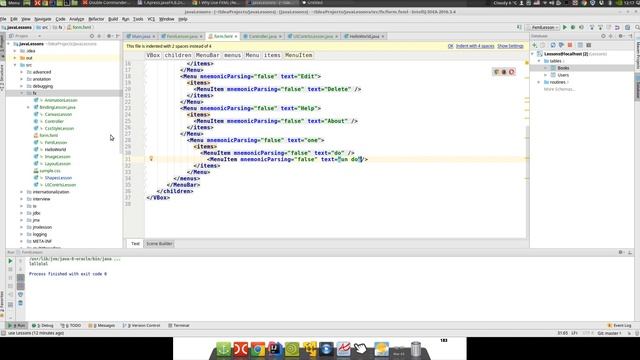Expand the Books table
Viewport: 640px width, 360px height.
pos(546,68)
